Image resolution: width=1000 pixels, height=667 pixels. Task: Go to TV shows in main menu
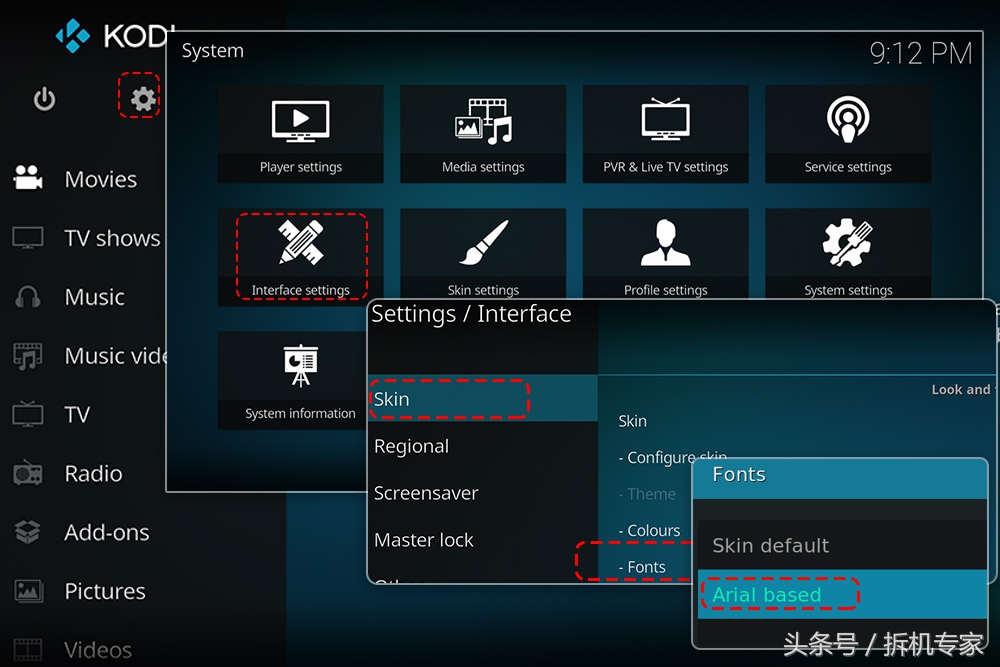coord(112,238)
